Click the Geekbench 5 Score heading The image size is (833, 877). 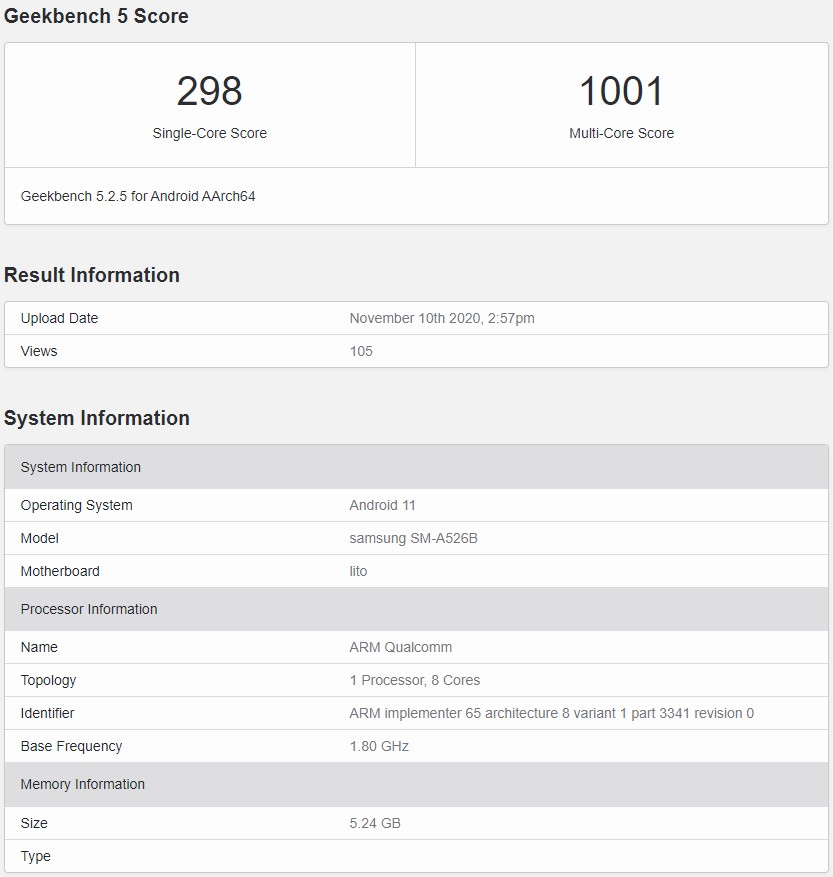point(96,16)
